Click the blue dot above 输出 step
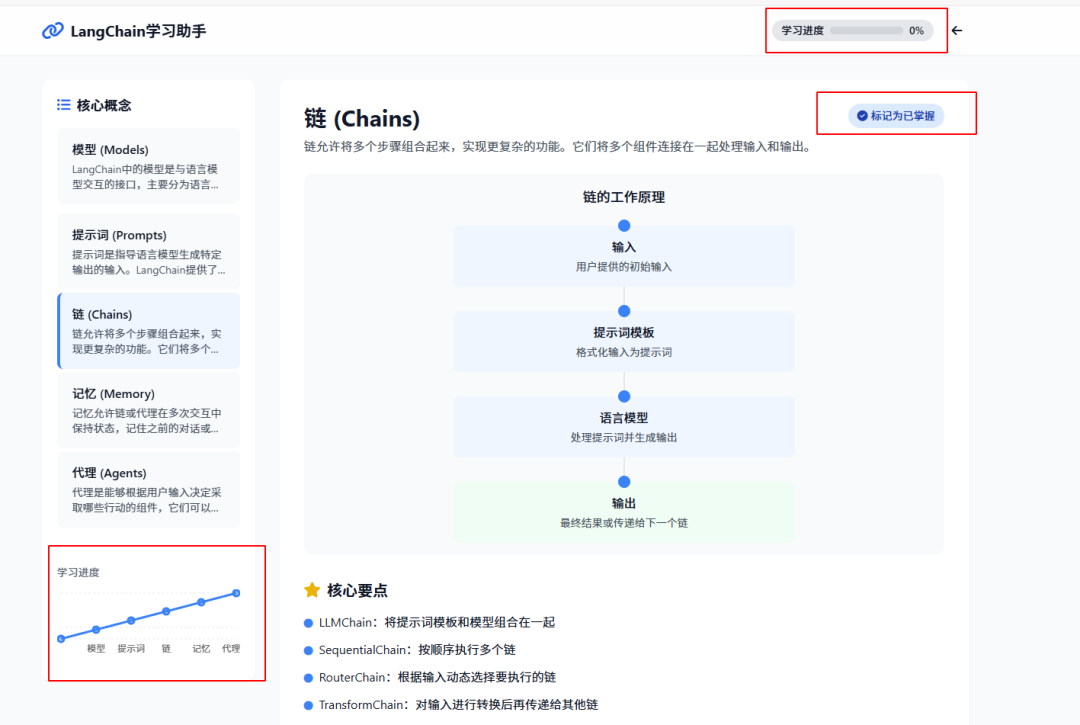The height and width of the screenshot is (725, 1080). (624, 482)
